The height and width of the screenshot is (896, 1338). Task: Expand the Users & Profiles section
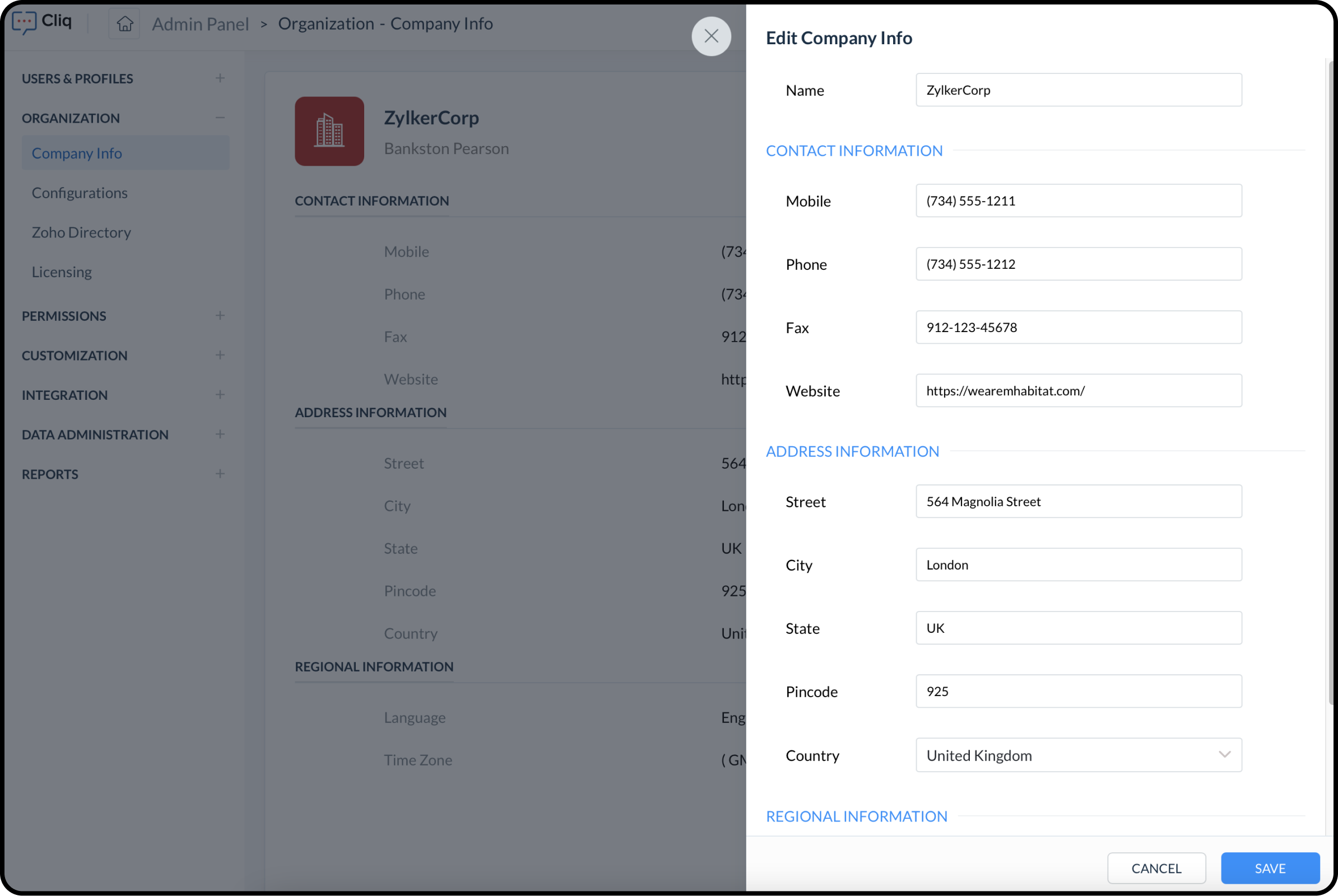click(x=220, y=78)
